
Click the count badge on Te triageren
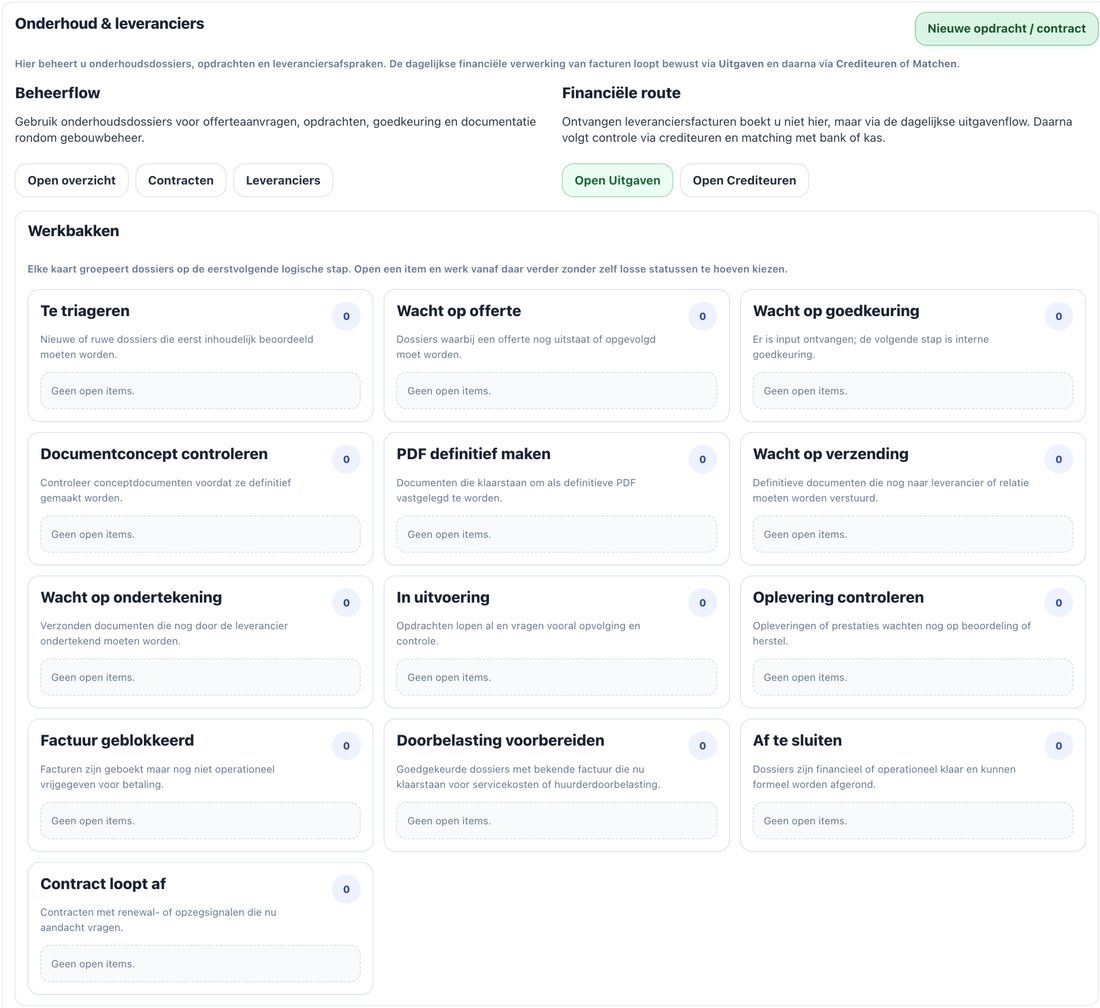[x=346, y=316]
